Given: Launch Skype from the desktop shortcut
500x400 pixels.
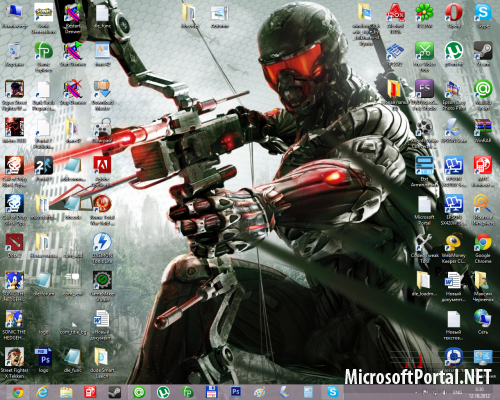Looking at the screenshot, I should 483,15.
